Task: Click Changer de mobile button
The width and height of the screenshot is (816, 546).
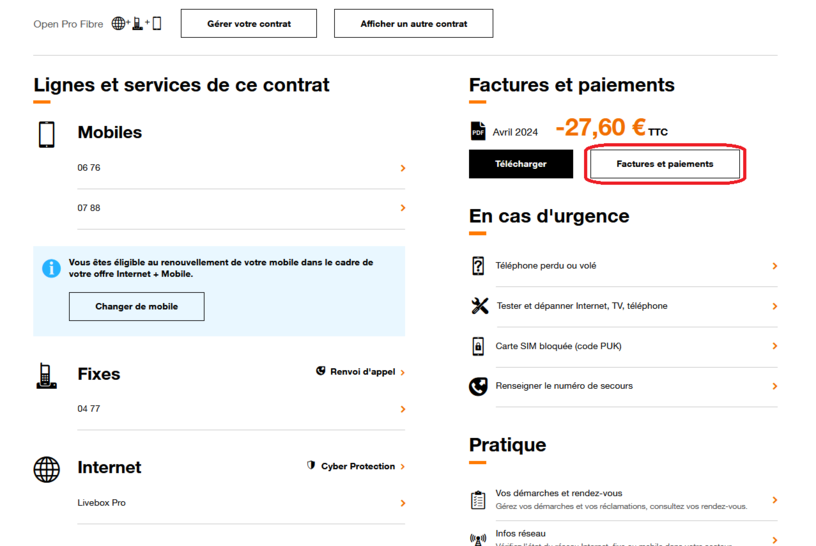Action: [x=136, y=307]
